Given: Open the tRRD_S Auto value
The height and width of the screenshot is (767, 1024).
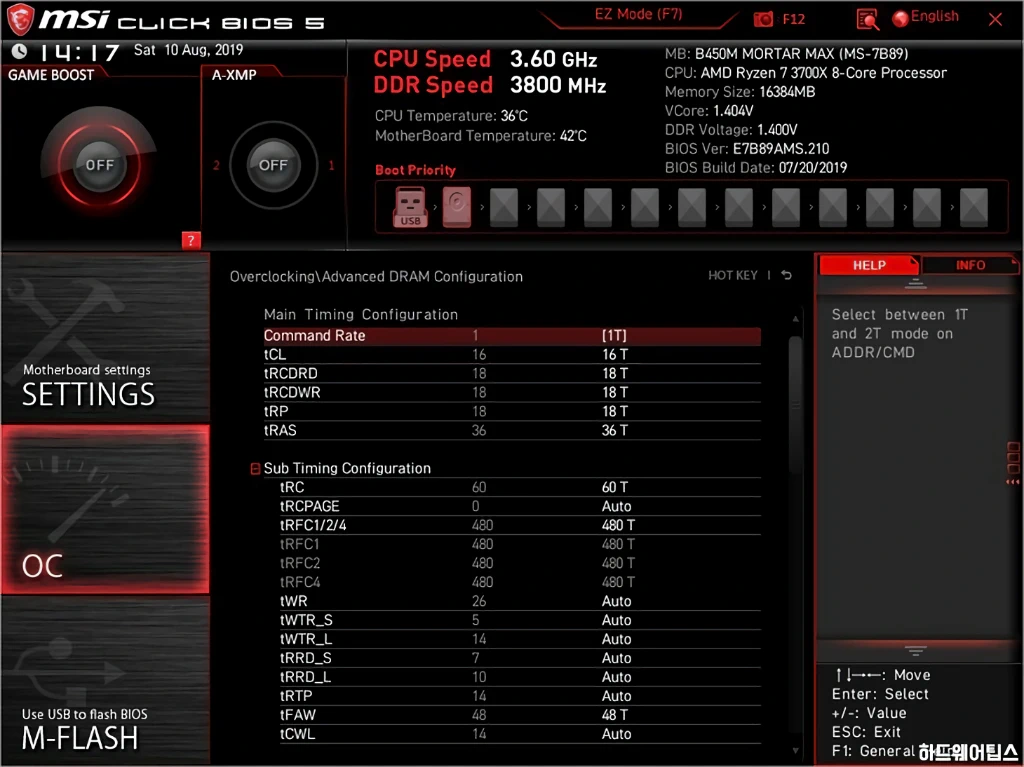Looking at the screenshot, I should [x=616, y=658].
